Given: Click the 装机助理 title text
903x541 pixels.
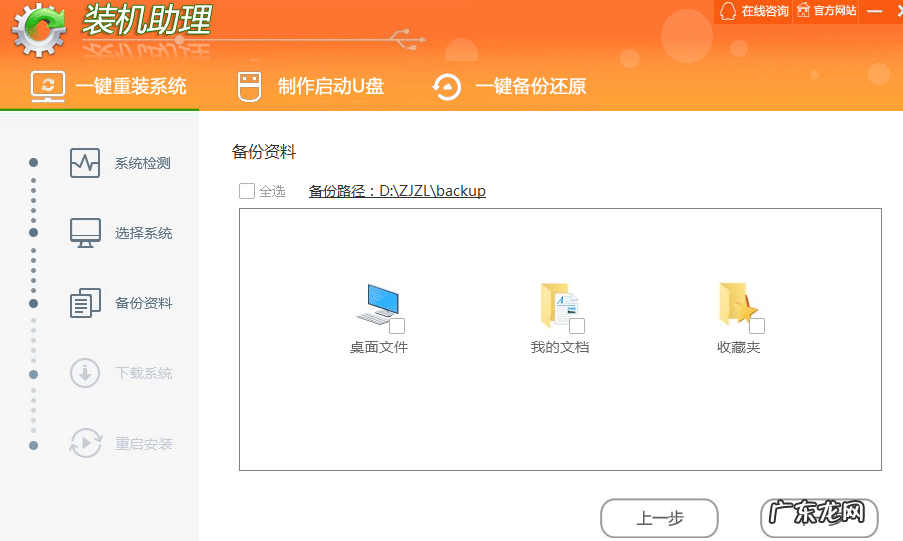Looking at the screenshot, I should [x=147, y=19].
